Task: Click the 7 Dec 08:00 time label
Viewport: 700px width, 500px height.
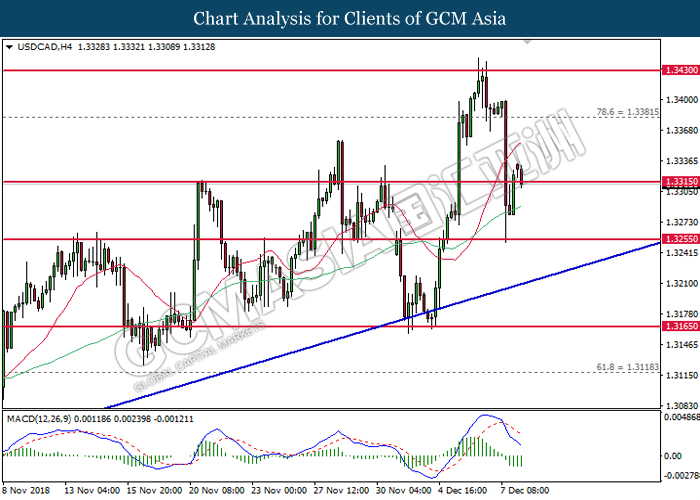Action: pyautogui.click(x=525, y=490)
